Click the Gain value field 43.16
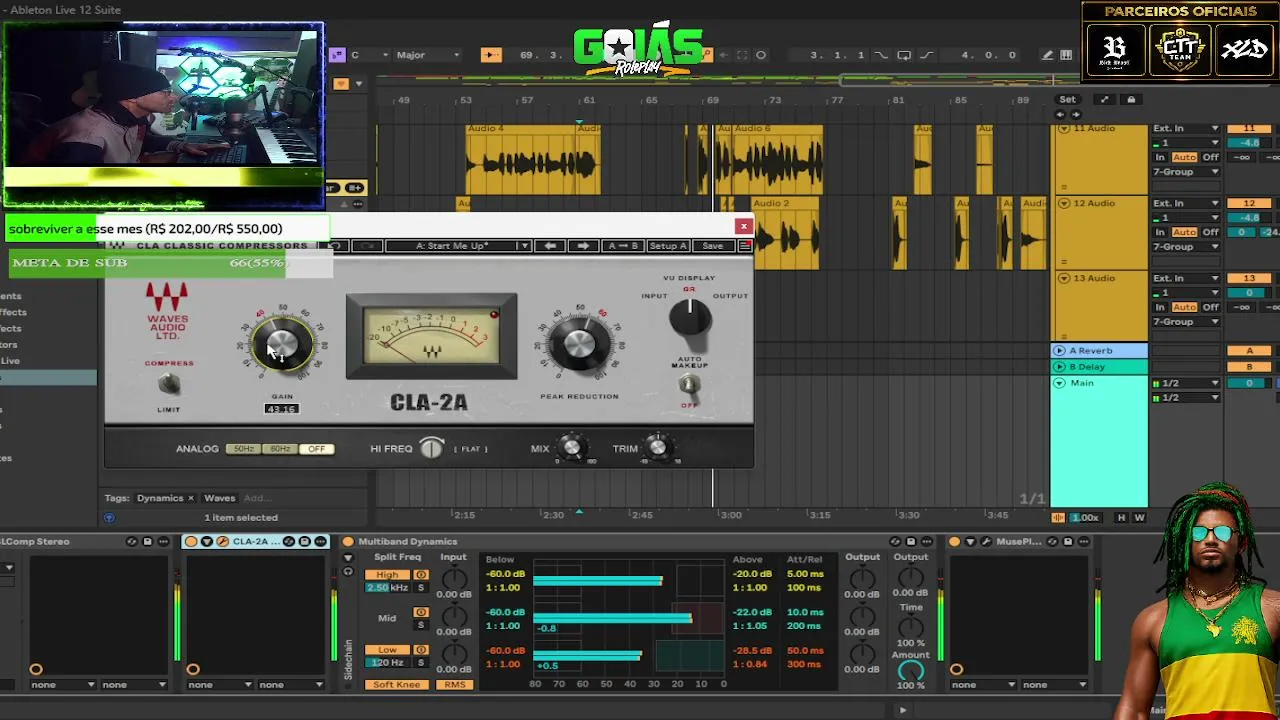The width and height of the screenshot is (1280, 720). click(x=282, y=409)
